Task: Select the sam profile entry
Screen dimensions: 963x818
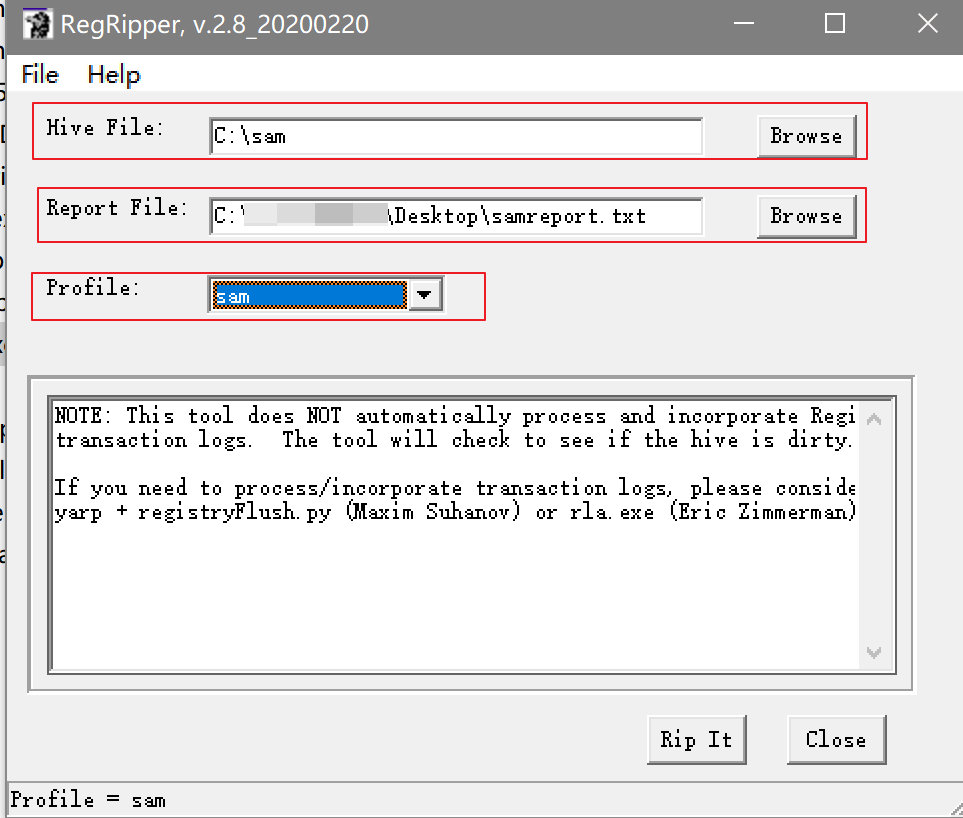Action: [260, 294]
